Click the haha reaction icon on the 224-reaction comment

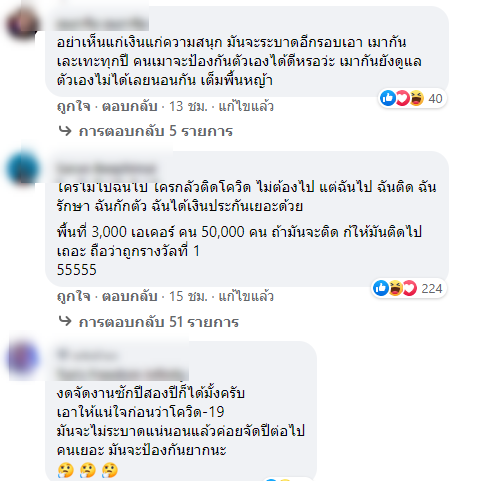click(395, 288)
